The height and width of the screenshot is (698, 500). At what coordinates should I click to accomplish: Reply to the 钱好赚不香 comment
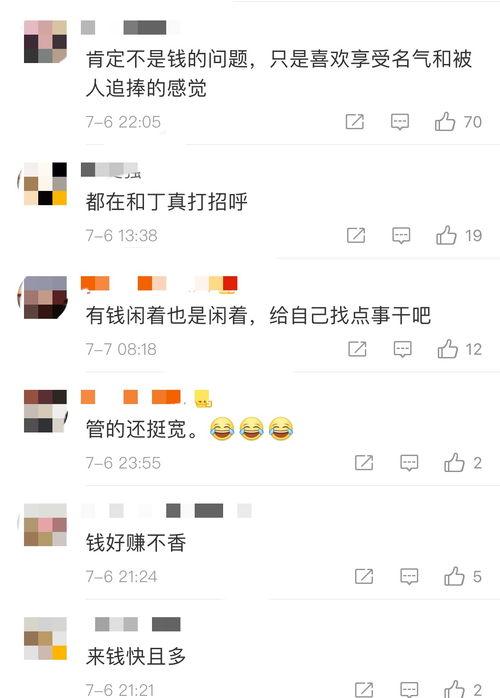tap(409, 576)
